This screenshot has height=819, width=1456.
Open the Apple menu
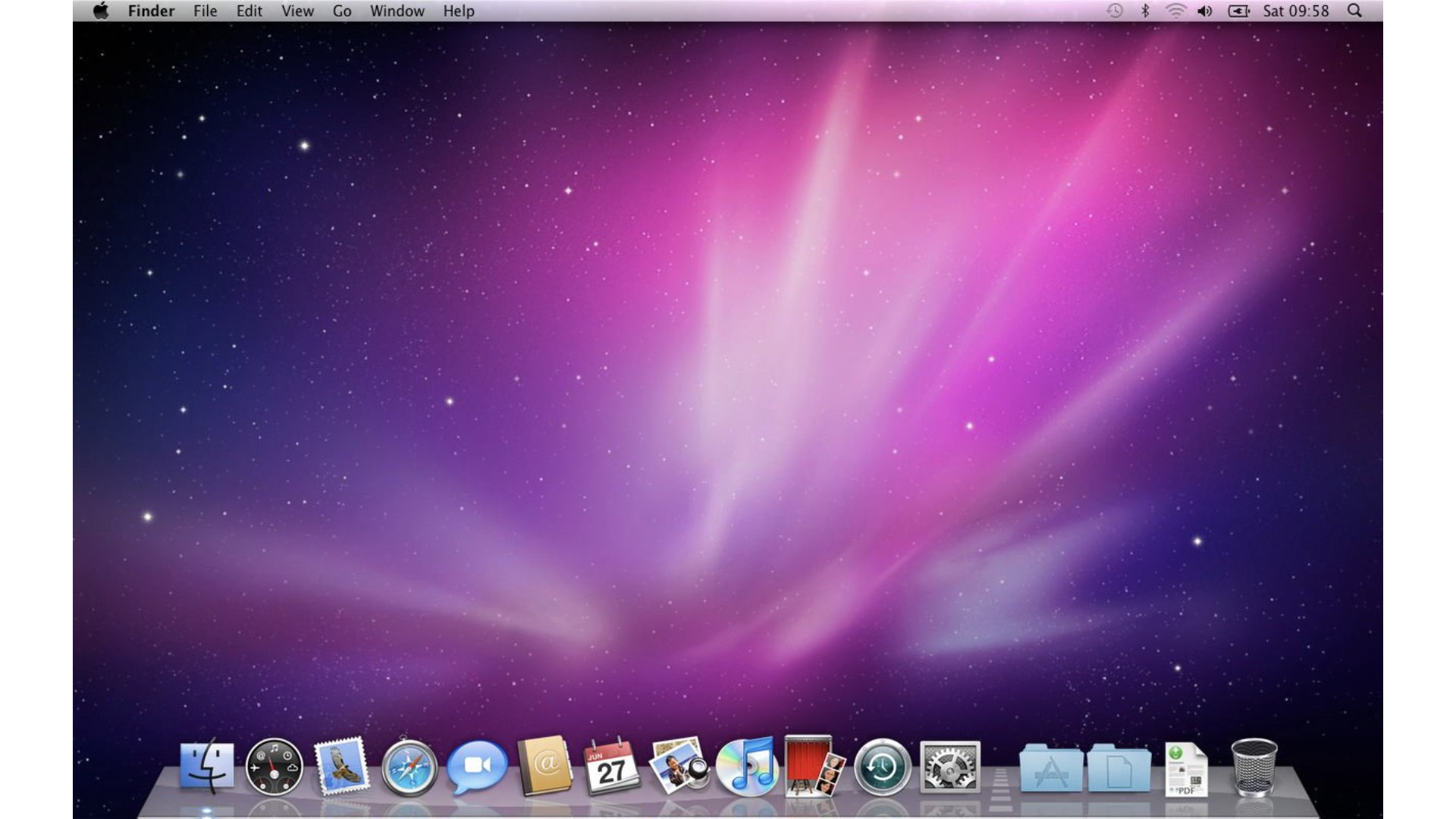tap(99, 11)
